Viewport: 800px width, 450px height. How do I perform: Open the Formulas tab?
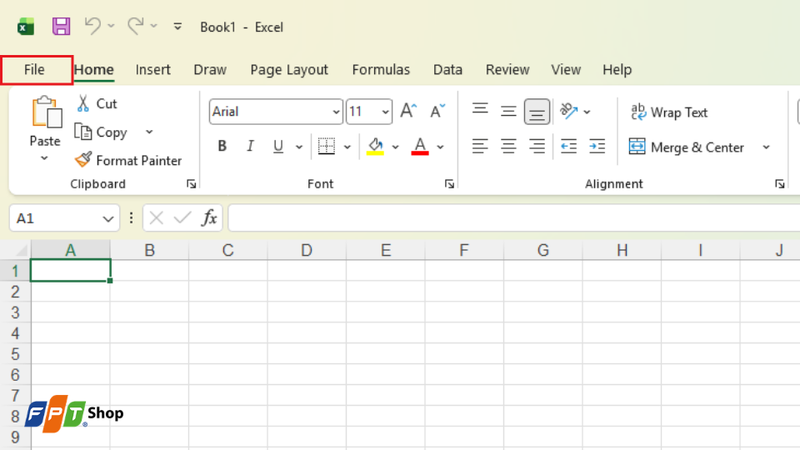pyautogui.click(x=381, y=70)
